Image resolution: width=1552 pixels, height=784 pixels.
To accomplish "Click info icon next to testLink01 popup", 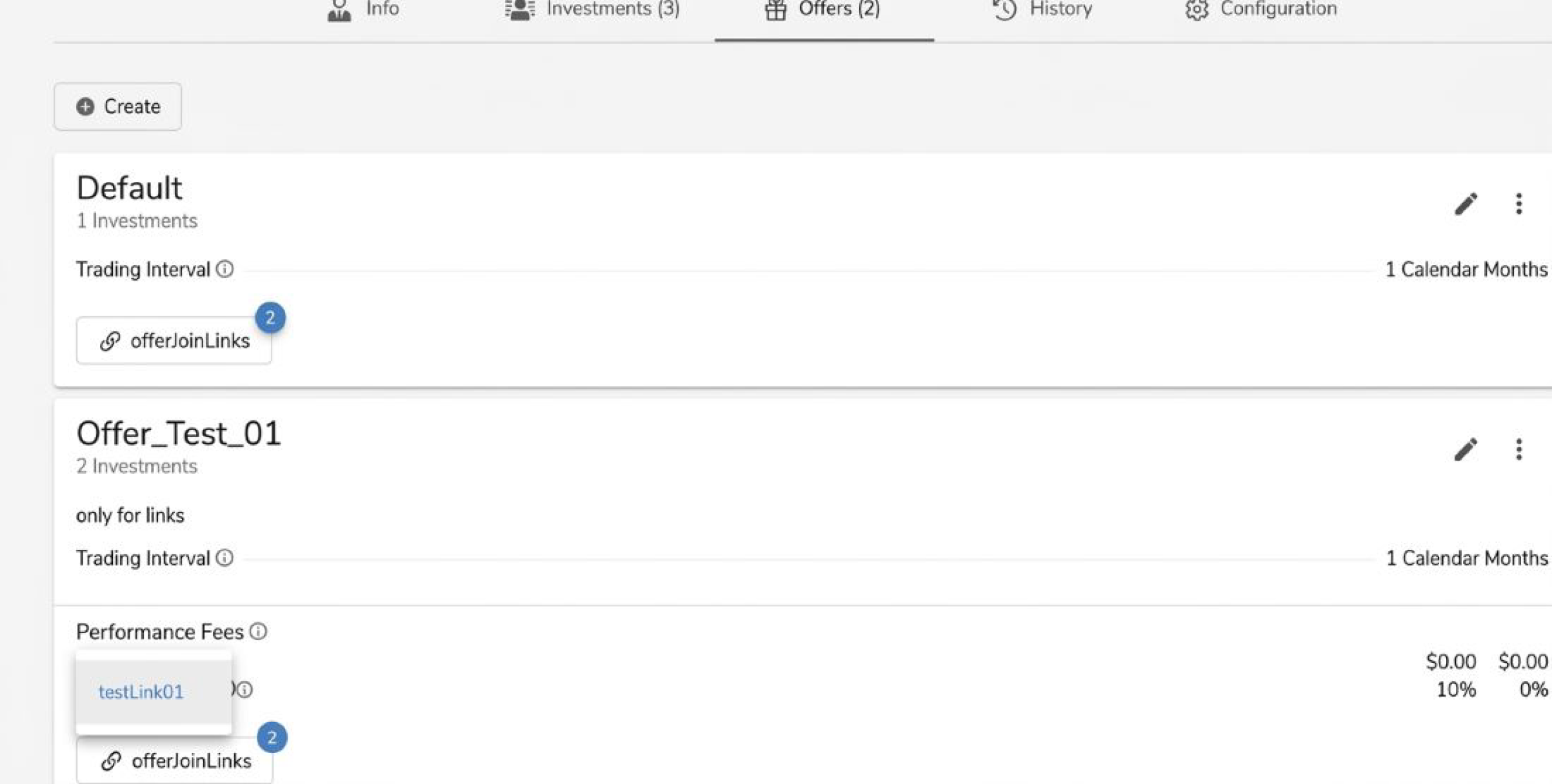I will 244,690.
